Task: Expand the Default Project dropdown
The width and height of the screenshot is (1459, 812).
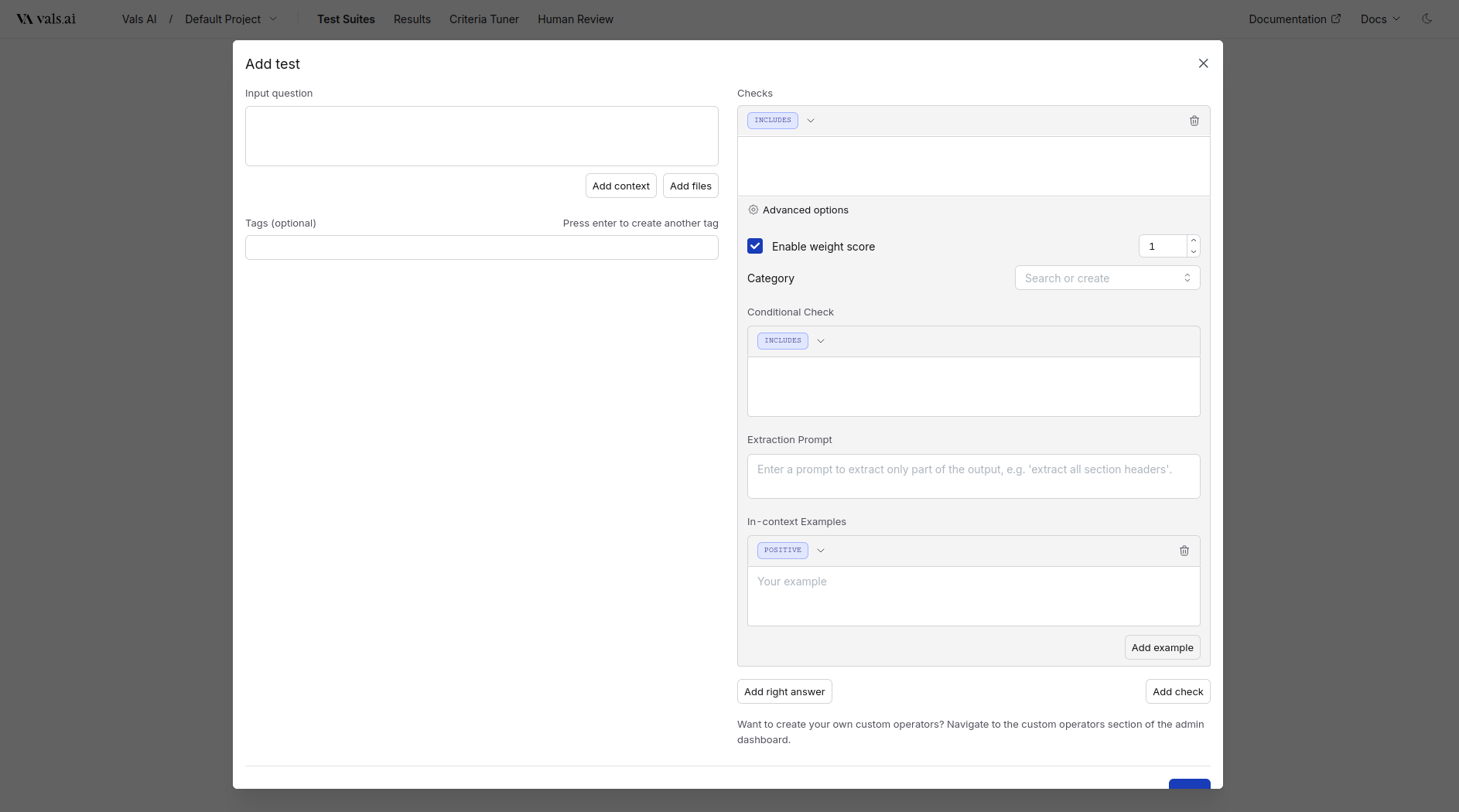Action: click(231, 19)
